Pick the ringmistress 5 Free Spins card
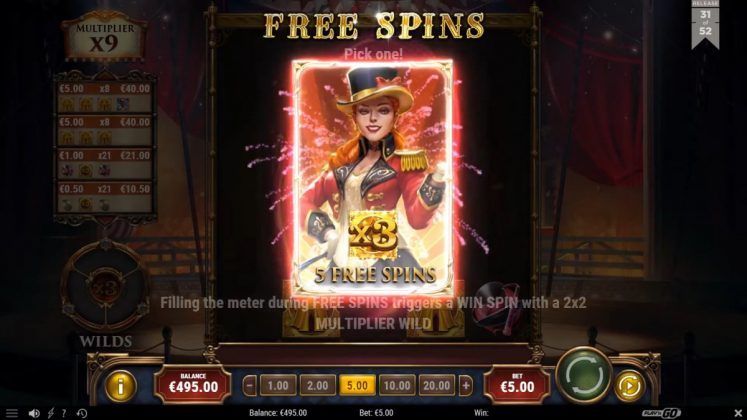The image size is (747, 420). [373, 177]
